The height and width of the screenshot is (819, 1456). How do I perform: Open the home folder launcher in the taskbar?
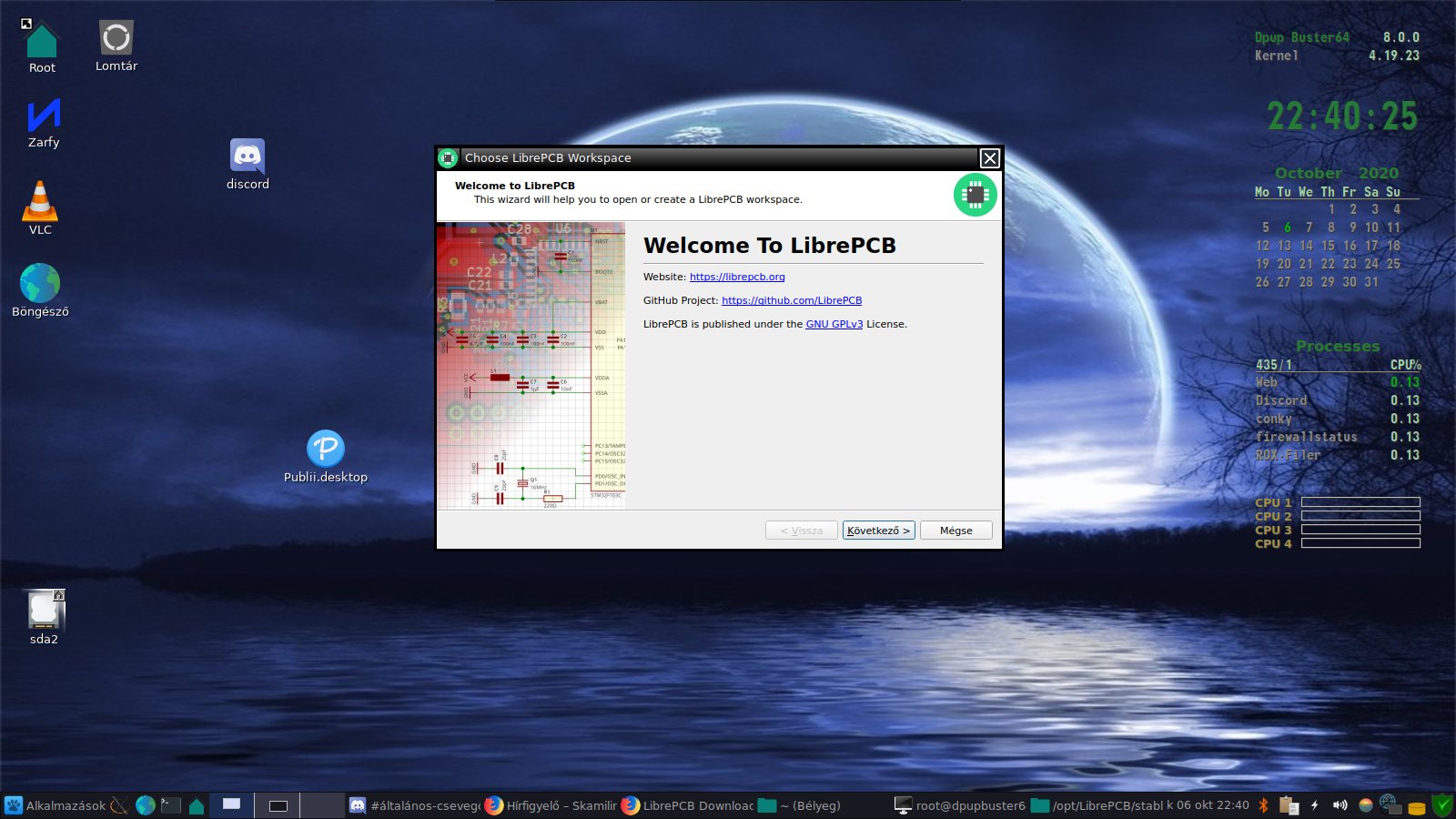197,805
